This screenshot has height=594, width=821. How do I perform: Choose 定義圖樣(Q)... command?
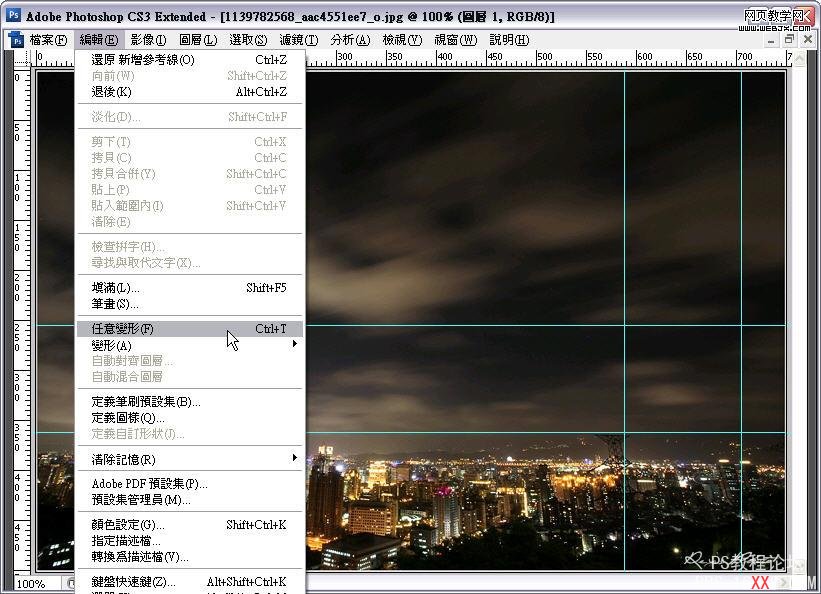click(x=190, y=418)
